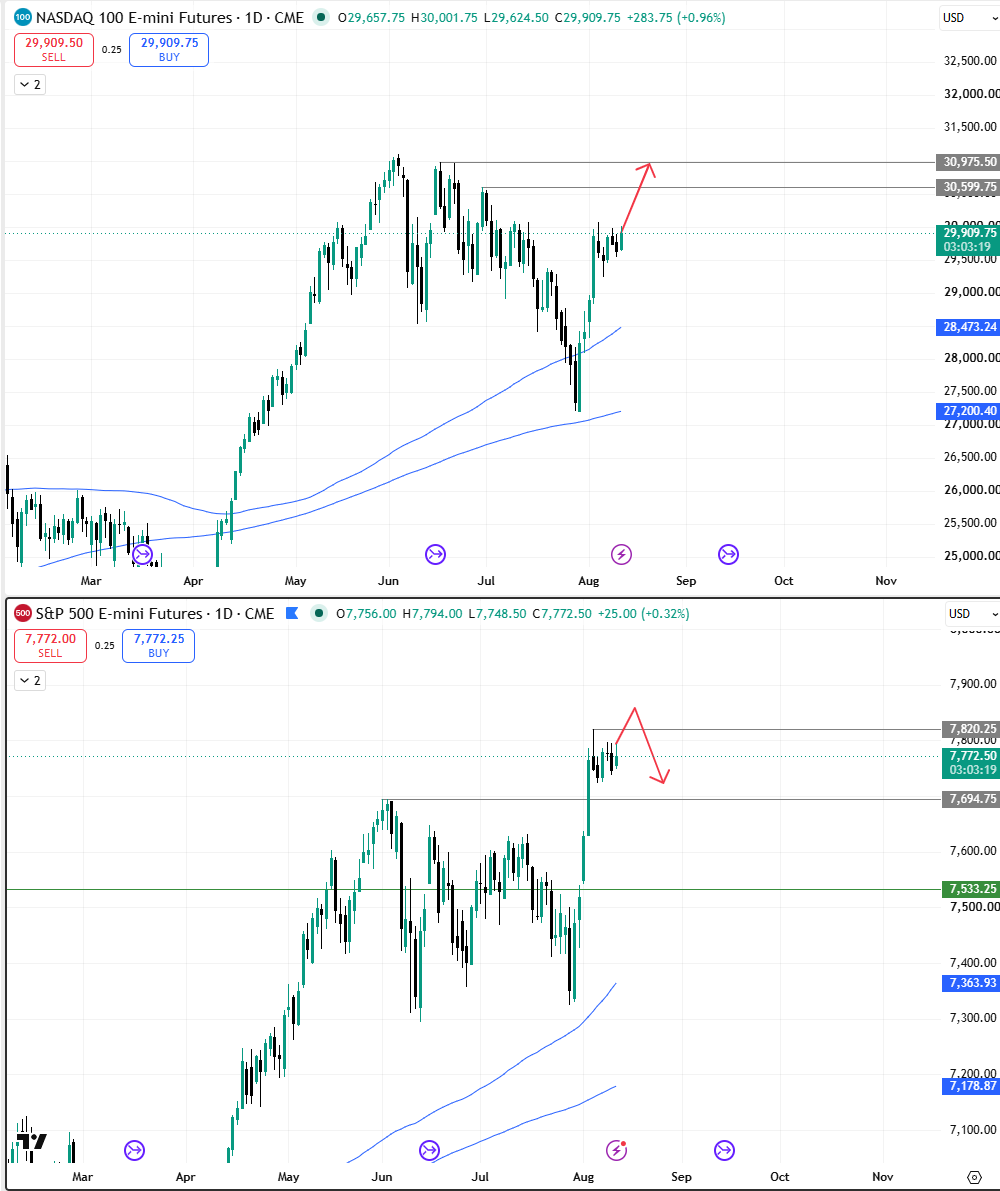
Task: Click the Nov label on S&P time axis
Action: click(882, 1177)
